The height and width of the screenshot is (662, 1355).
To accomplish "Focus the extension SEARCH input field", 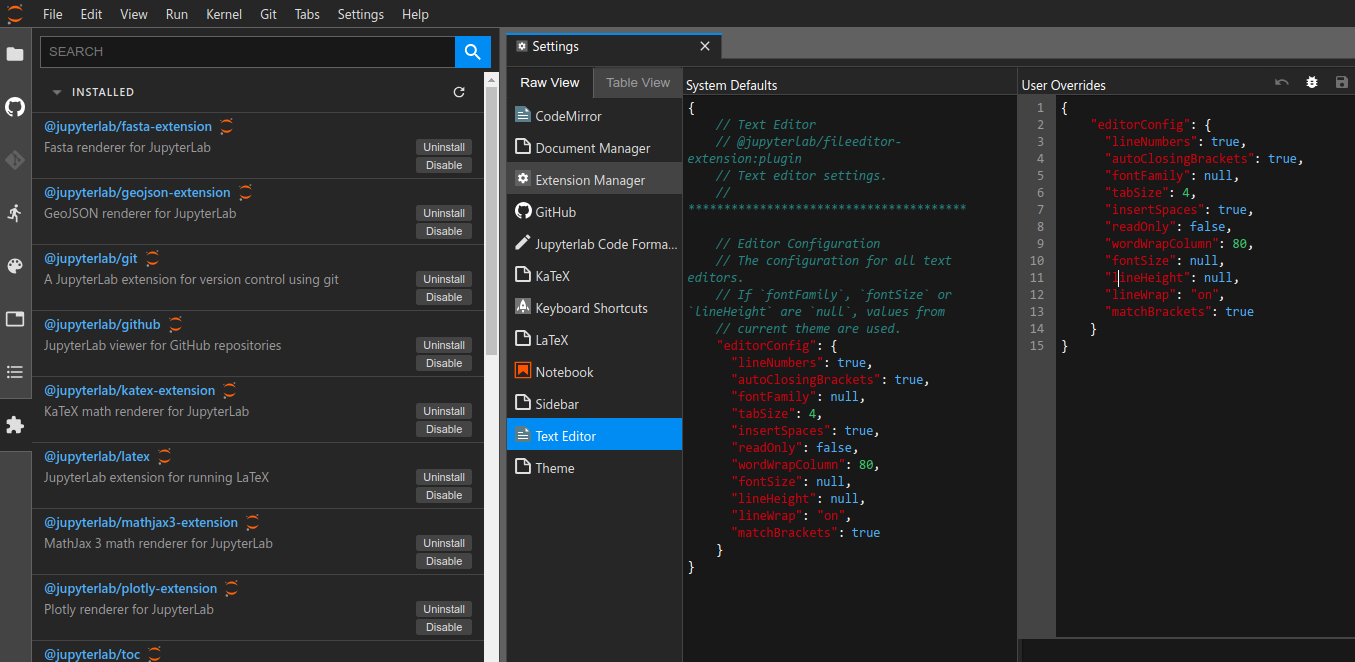I will tap(247, 51).
